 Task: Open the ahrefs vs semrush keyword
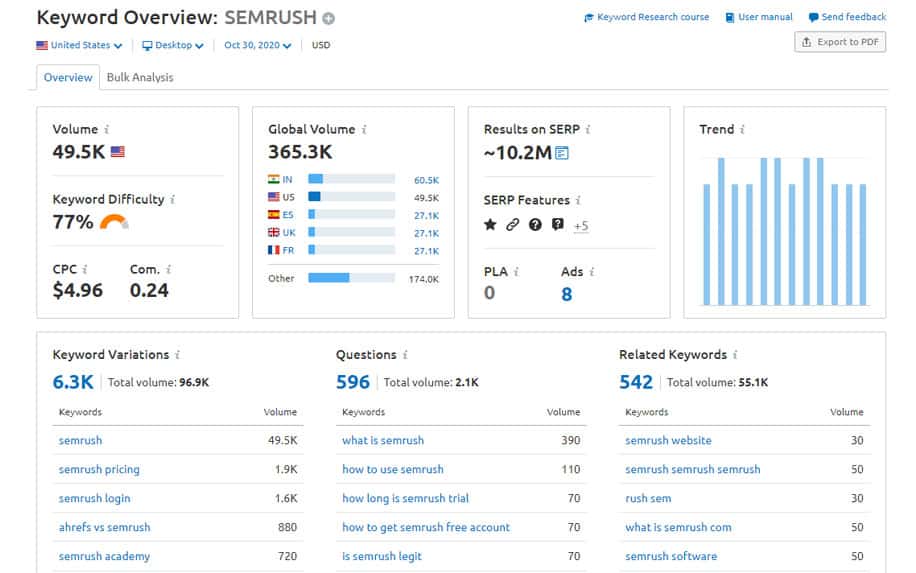click(105, 527)
